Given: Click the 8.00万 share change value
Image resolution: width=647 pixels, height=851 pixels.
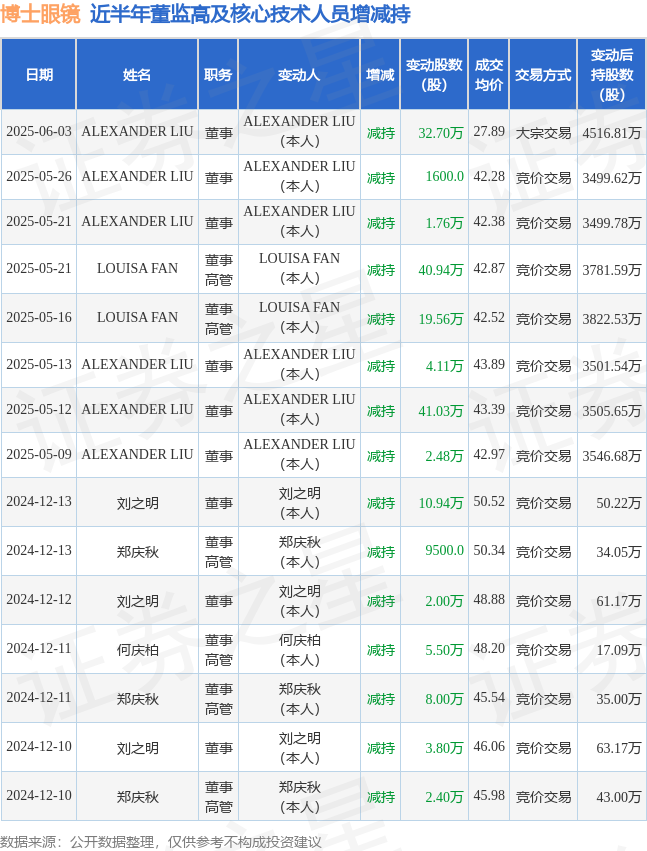Looking at the screenshot, I should [x=445, y=698].
